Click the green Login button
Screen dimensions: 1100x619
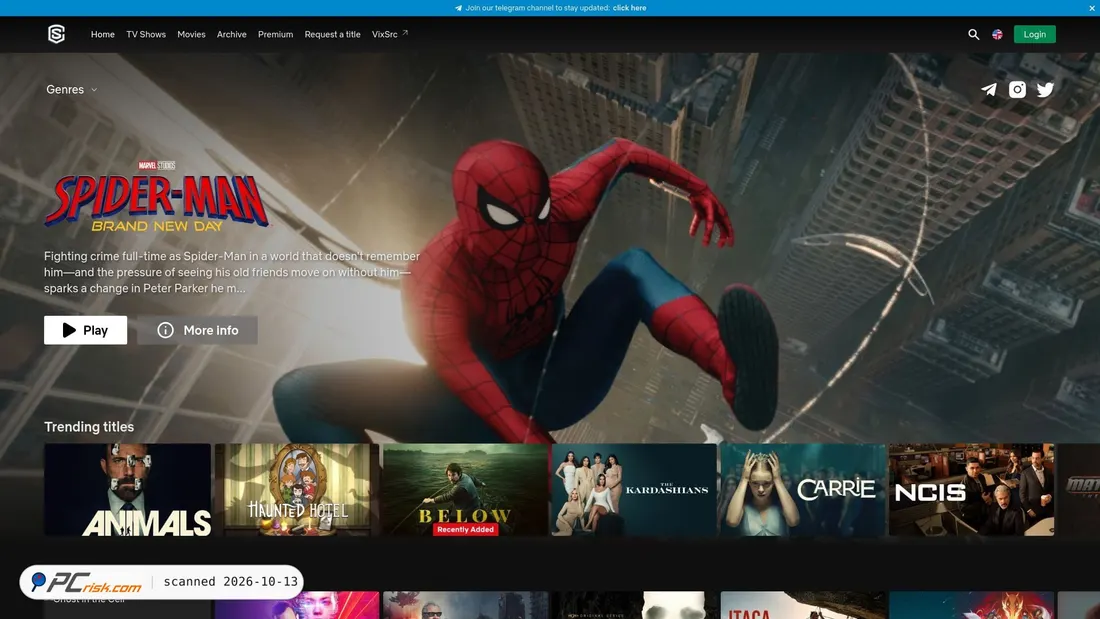(1034, 34)
